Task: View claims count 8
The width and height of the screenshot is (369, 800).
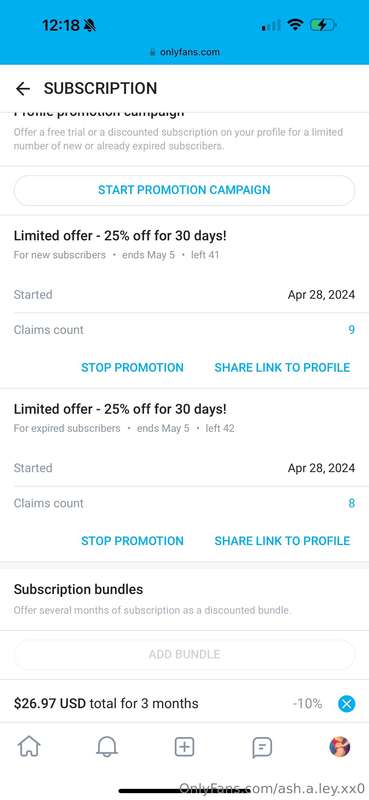Action: [352, 503]
